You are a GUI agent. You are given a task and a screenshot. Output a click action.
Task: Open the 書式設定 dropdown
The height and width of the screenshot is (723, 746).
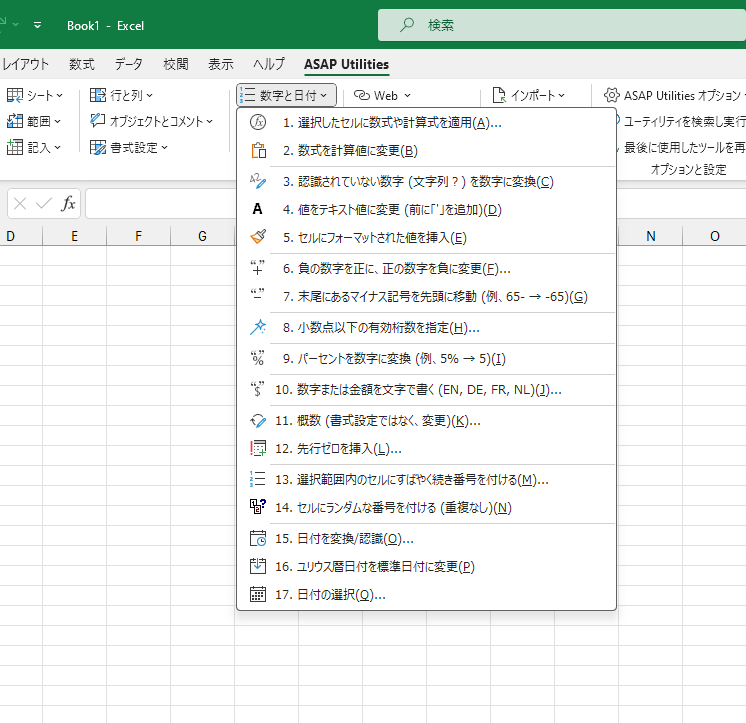pos(129,147)
